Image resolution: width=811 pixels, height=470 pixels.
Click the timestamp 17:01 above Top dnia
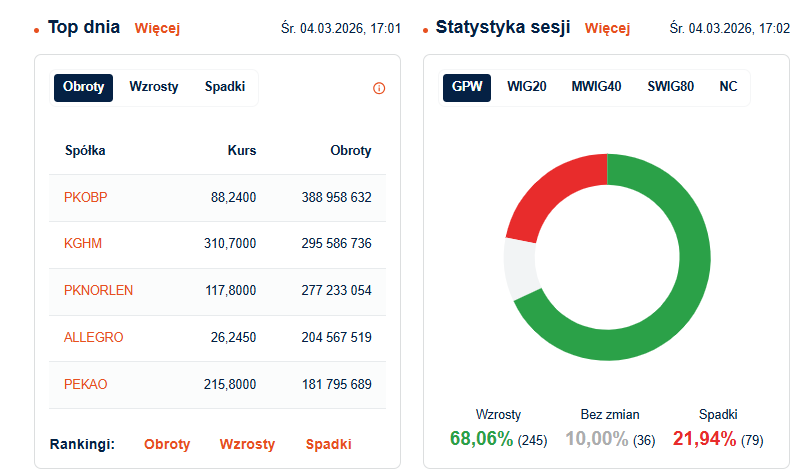pyautogui.click(x=341, y=28)
